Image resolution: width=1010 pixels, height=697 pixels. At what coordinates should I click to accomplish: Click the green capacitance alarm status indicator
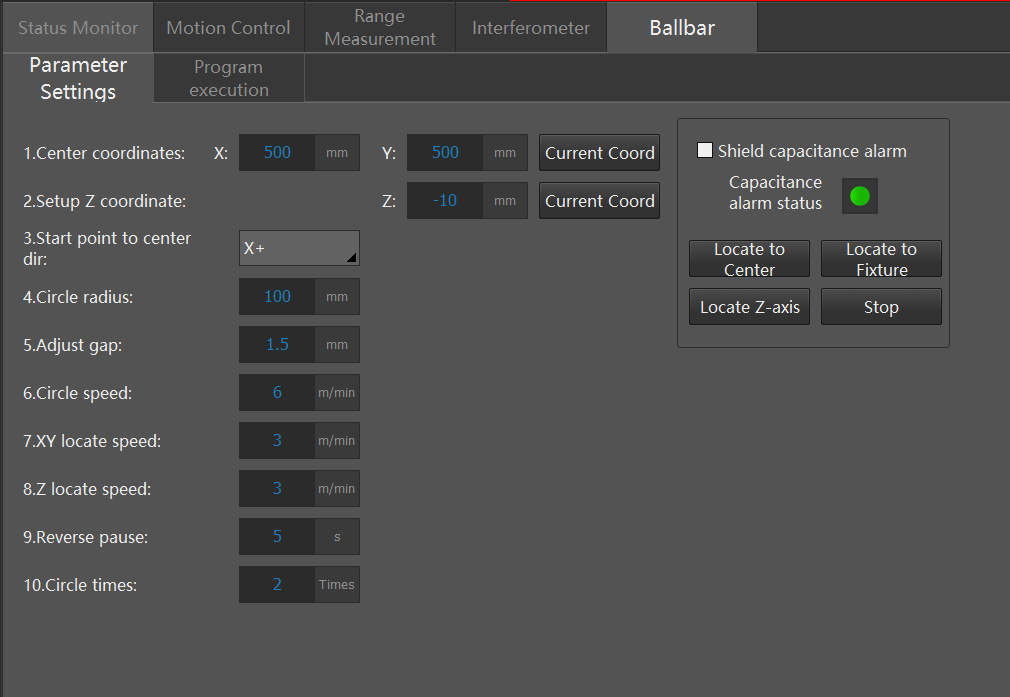pyautogui.click(x=860, y=196)
